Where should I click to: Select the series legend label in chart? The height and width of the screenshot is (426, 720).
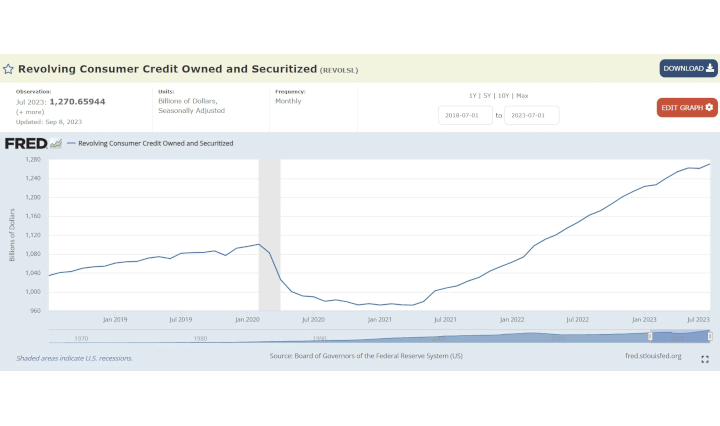156,143
